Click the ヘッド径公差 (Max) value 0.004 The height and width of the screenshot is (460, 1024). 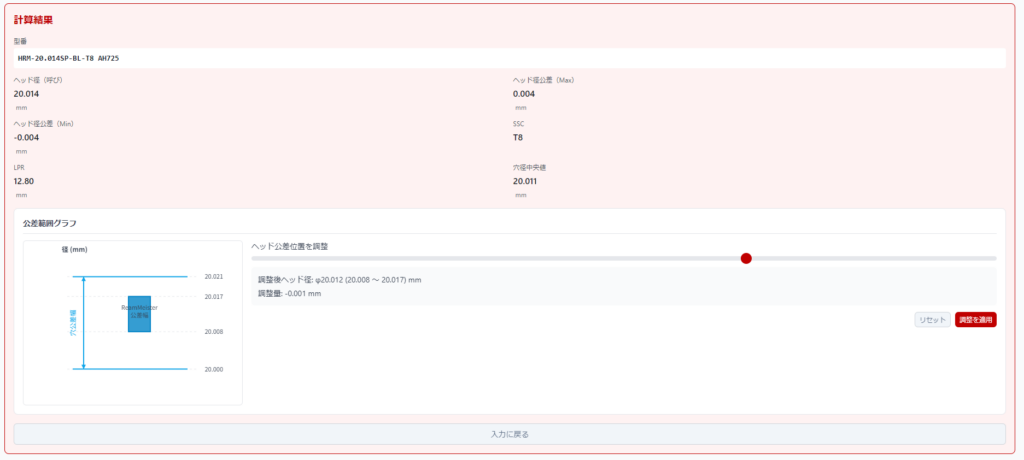(524, 93)
